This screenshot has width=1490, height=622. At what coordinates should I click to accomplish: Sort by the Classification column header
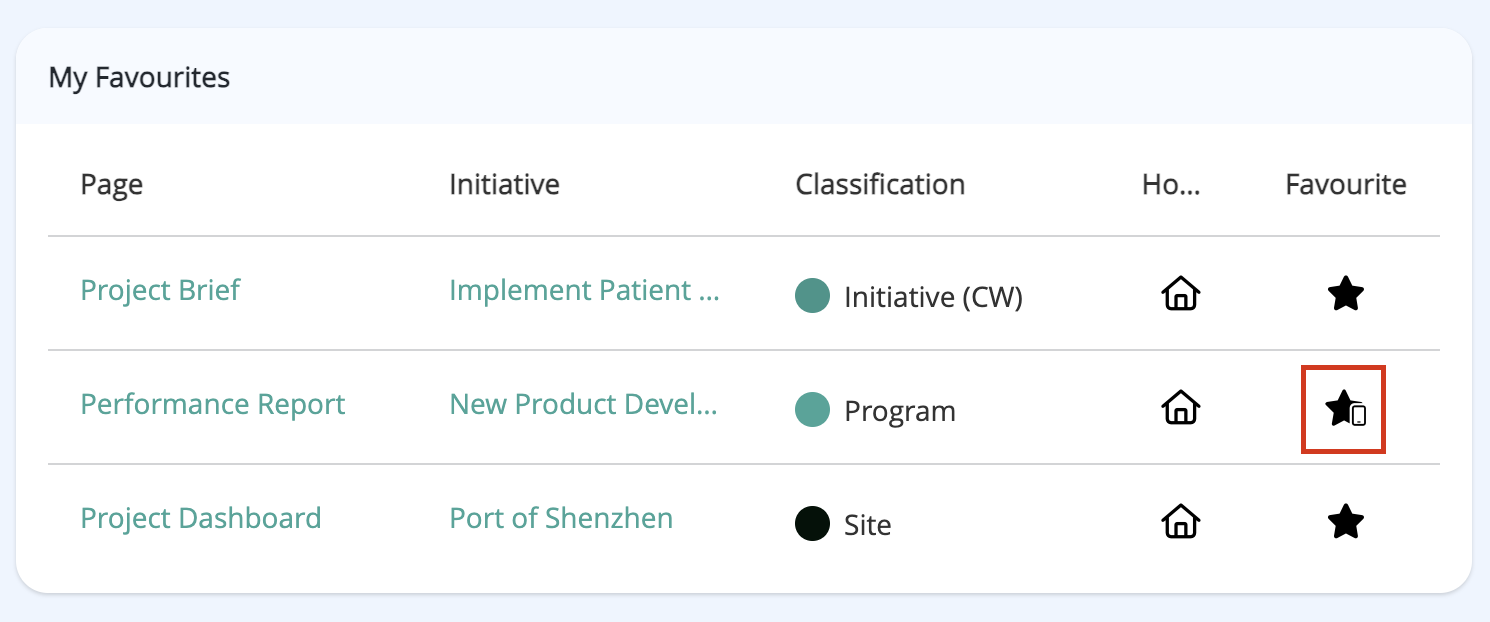pyautogui.click(x=880, y=184)
